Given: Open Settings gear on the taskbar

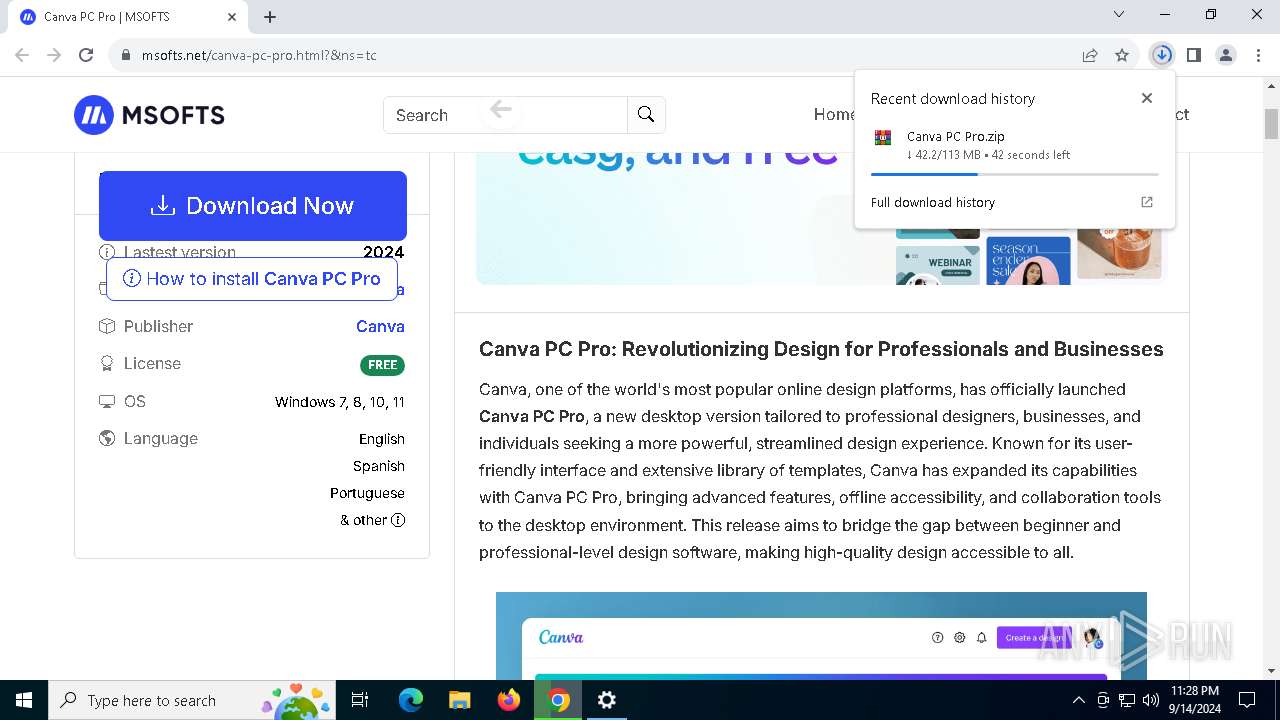Looking at the screenshot, I should coord(607,700).
